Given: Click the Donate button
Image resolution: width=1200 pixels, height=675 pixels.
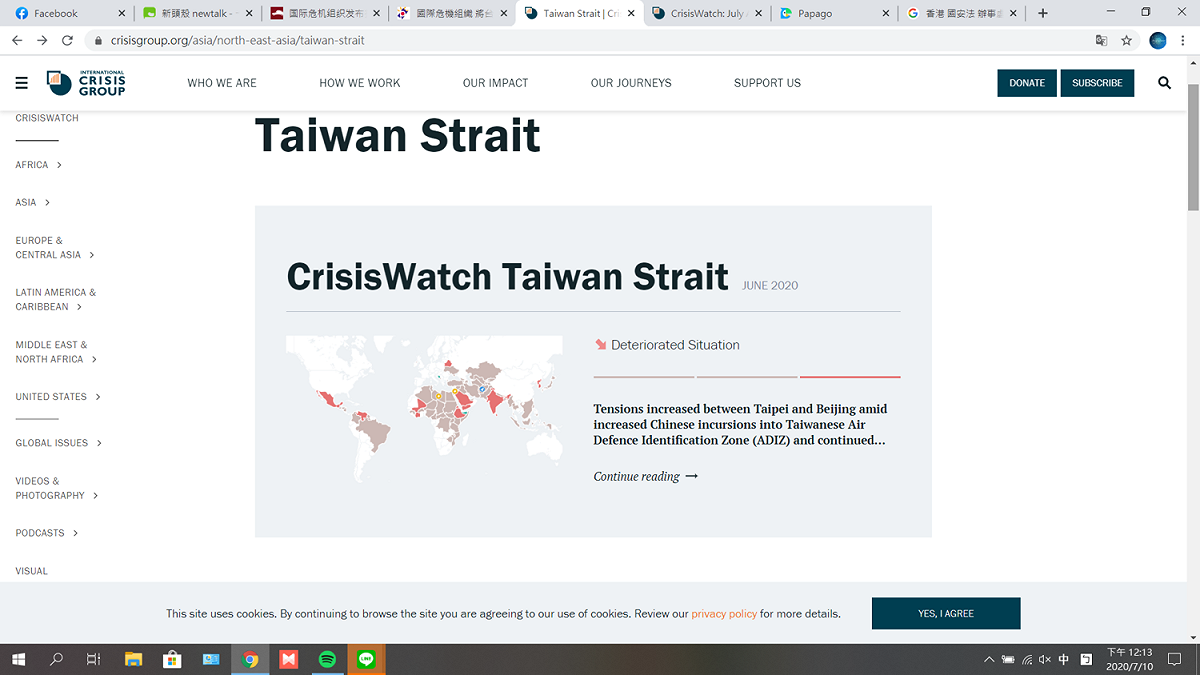Looking at the screenshot, I should point(1027,83).
